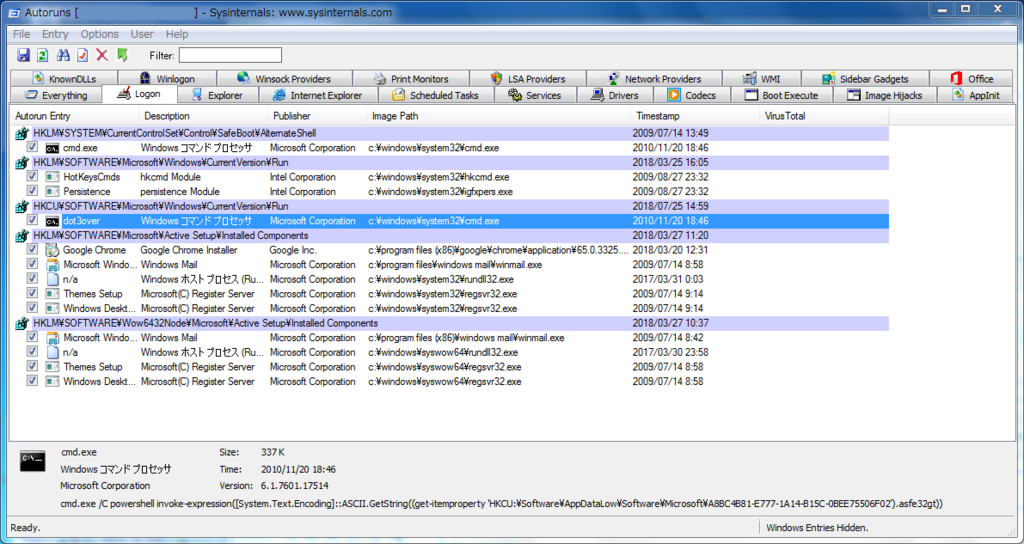Image resolution: width=1024 pixels, height=544 pixels.
Task: Toggle checkbox for system32\rundll32.exe n/a row
Action: 32,279
